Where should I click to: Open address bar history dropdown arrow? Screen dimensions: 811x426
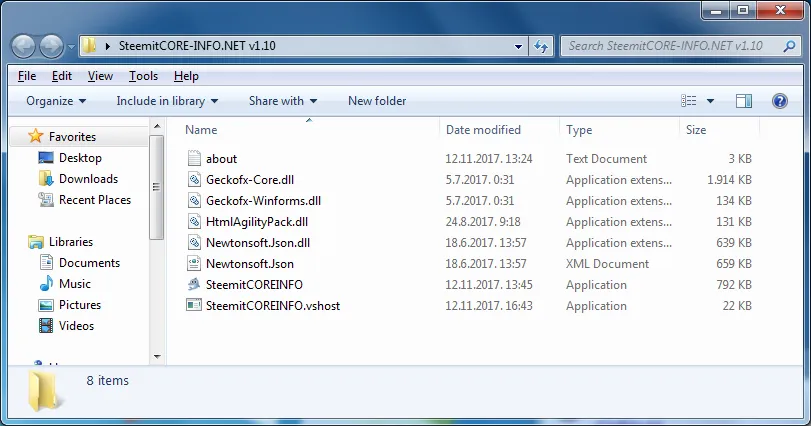click(x=518, y=47)
